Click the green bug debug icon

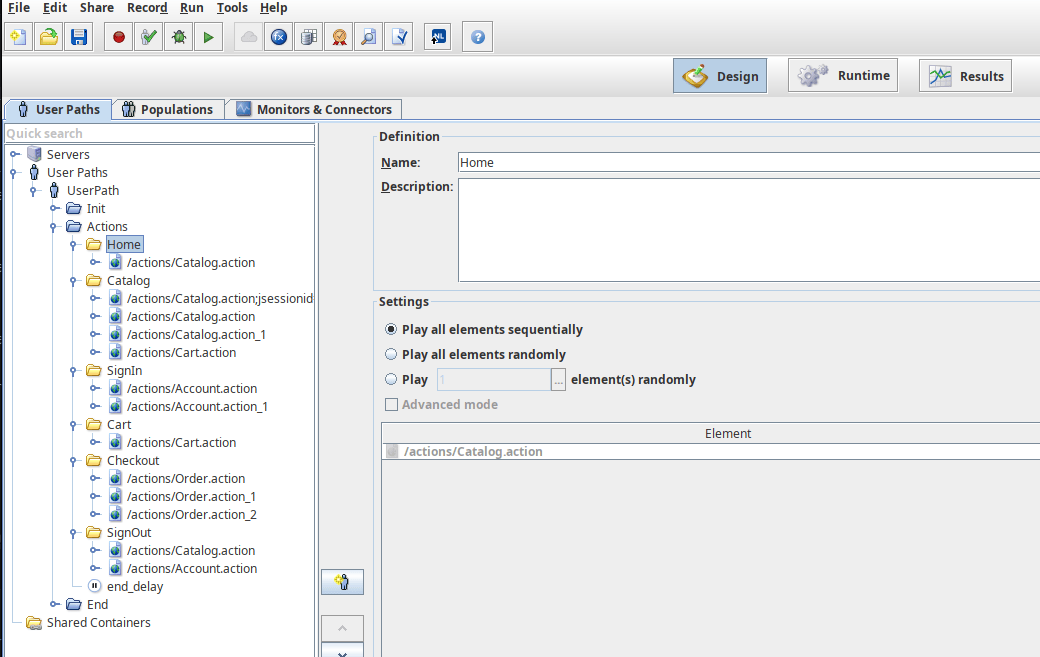click(x=179, y=37)
